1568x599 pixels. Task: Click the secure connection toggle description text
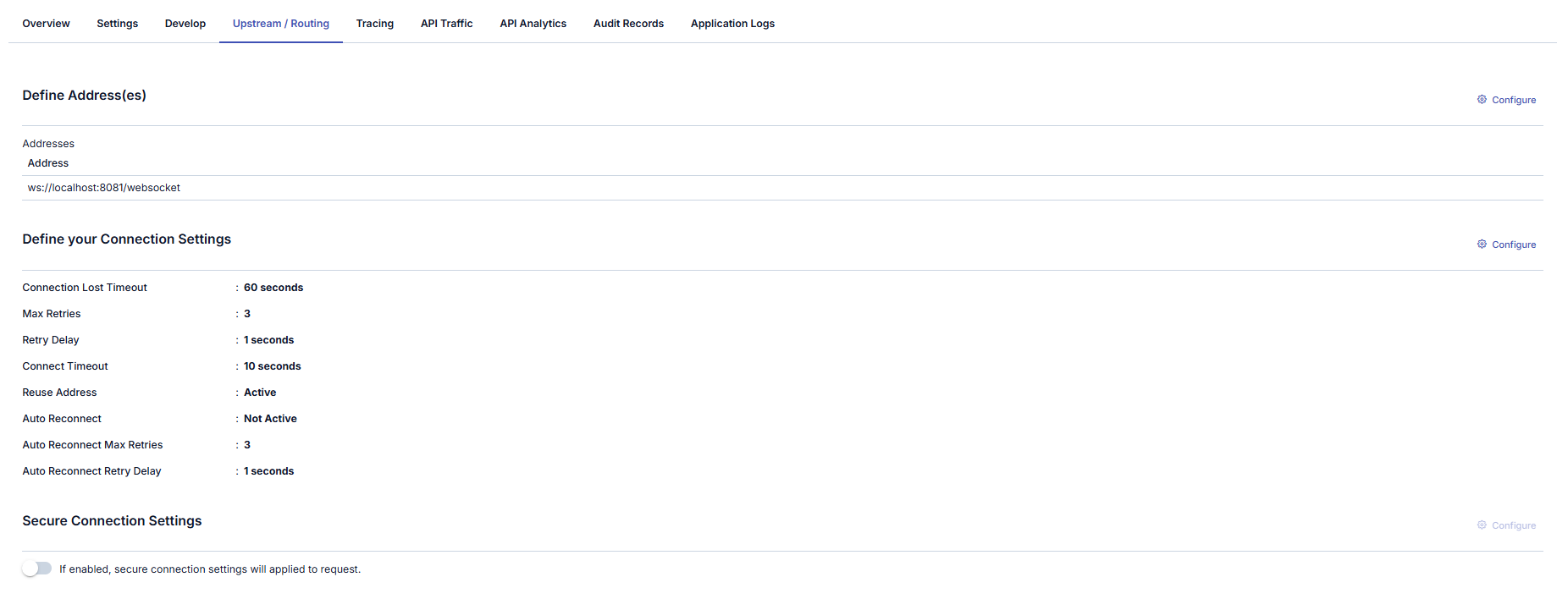[x=210, y=569]
